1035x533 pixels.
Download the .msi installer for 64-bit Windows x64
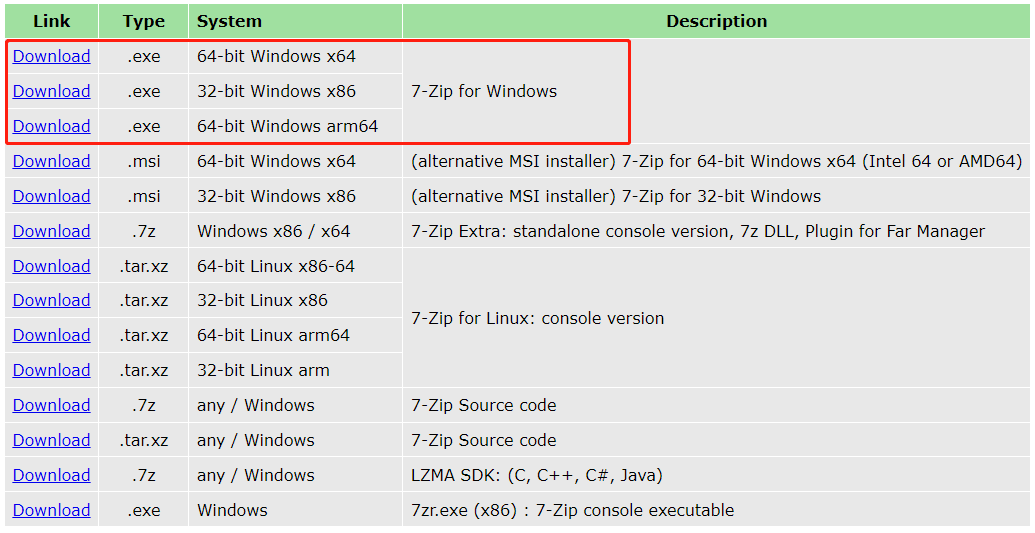[x=51, y=161]
